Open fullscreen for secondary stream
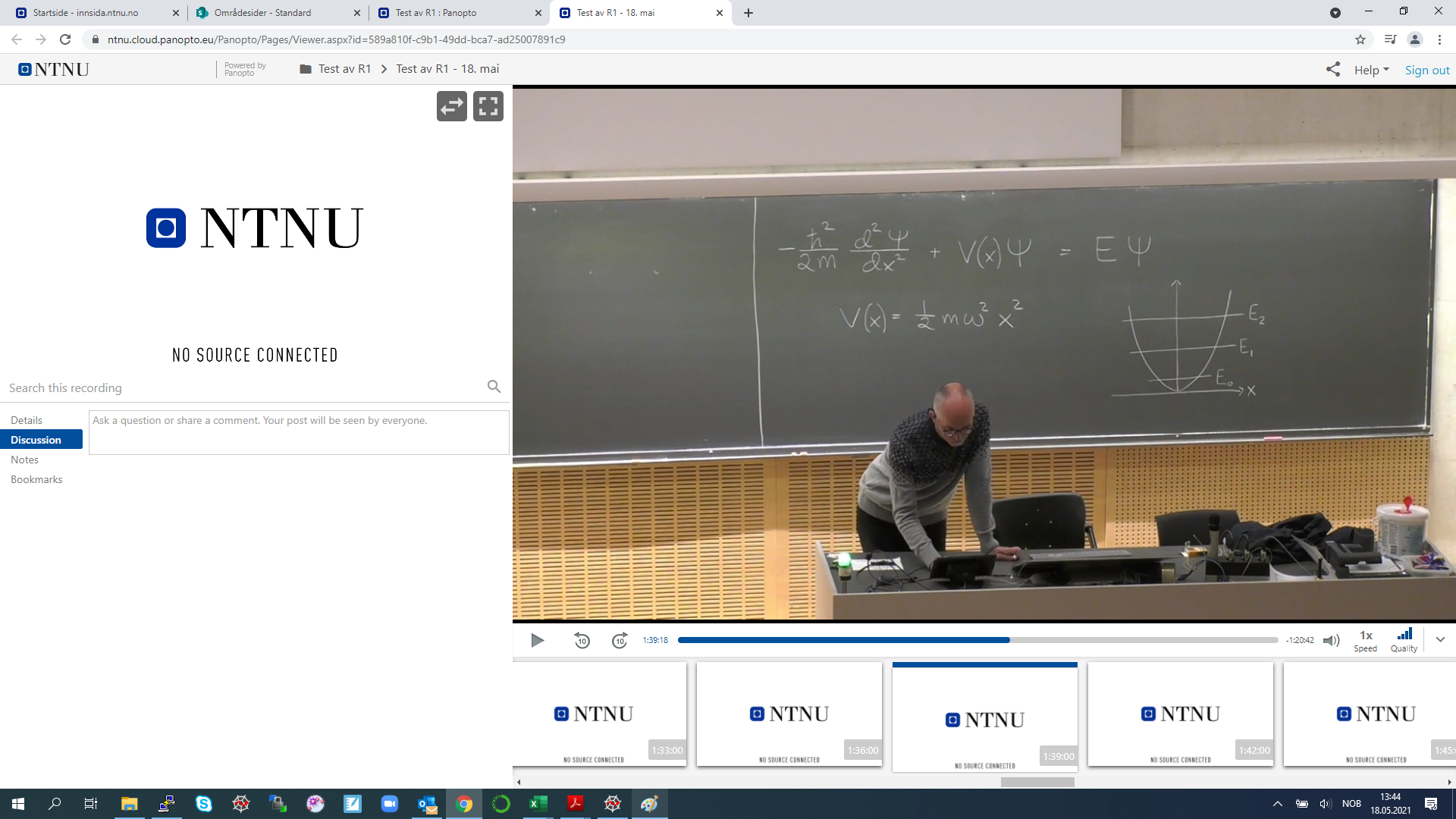Screen dimensions: 1456x819 pos(488,106)
